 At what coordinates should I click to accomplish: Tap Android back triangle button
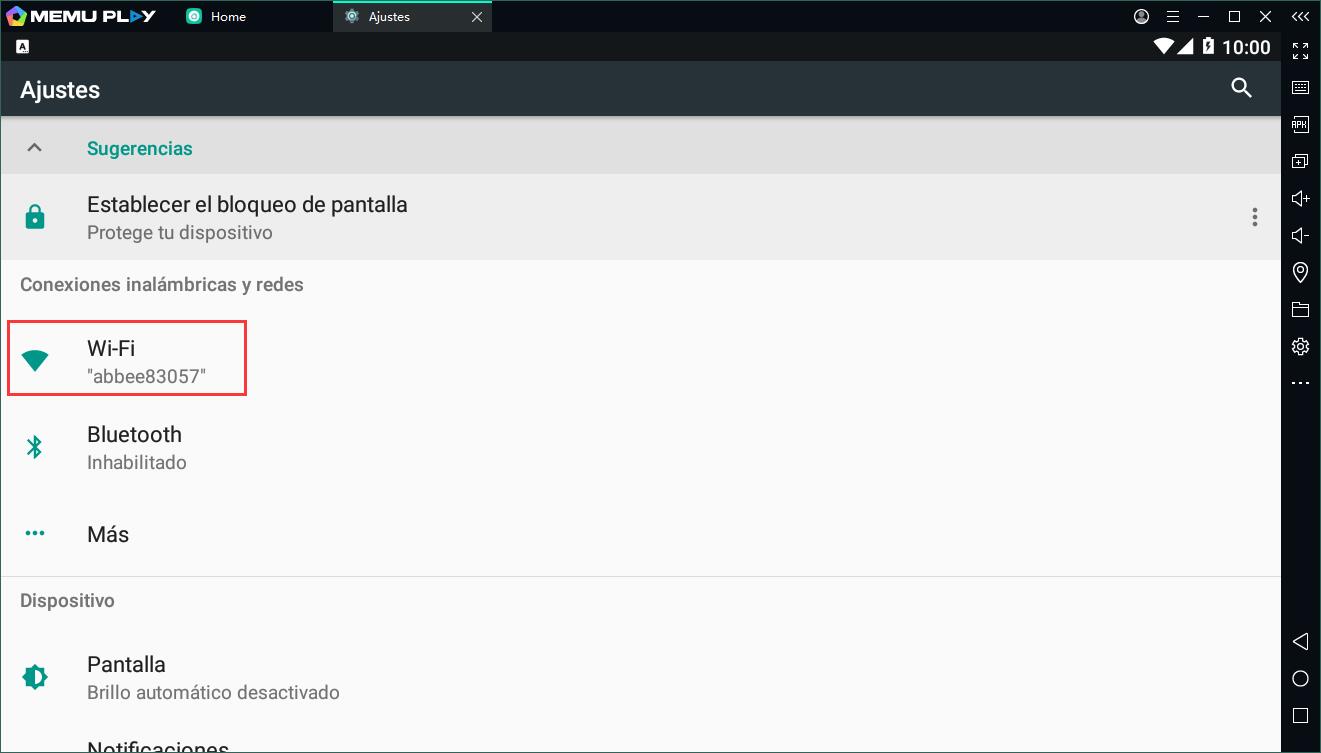pyautogui.click(x=1300, y=641)
